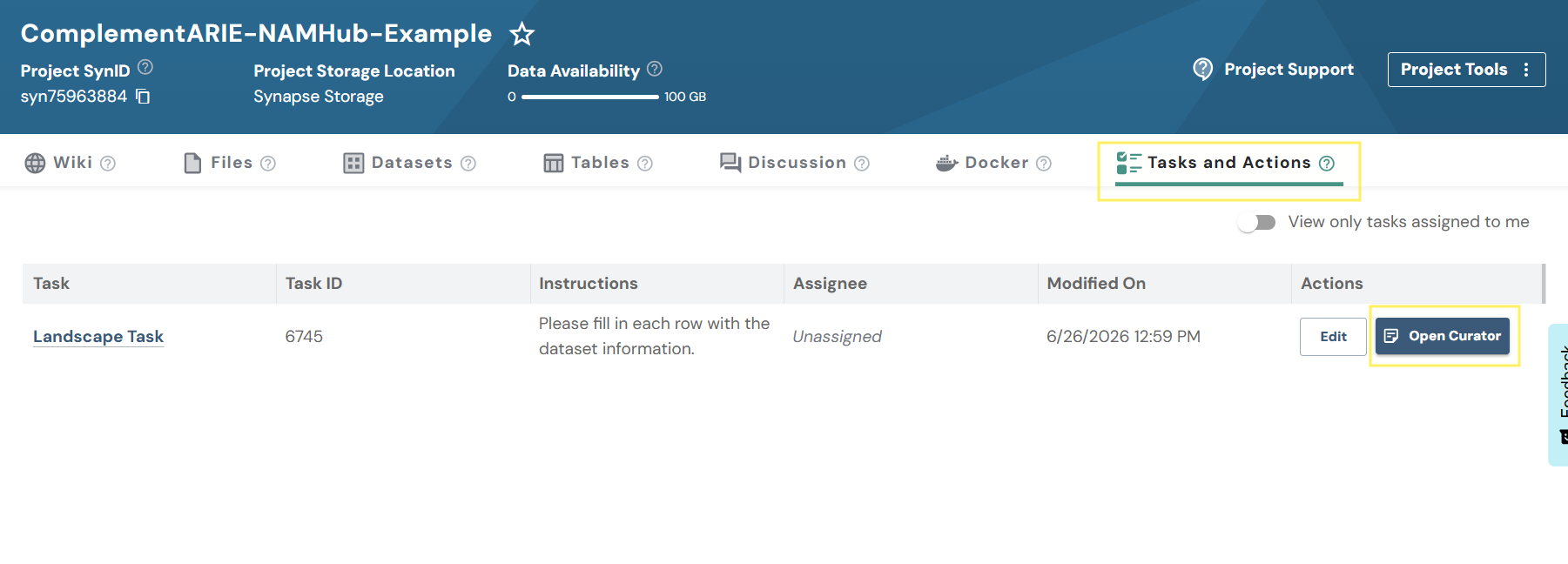Image resolution: width=1568 pixels, height=564 pixels.
Task: Show help for Tasks and Actions
Action: (x=1327, y=164)
